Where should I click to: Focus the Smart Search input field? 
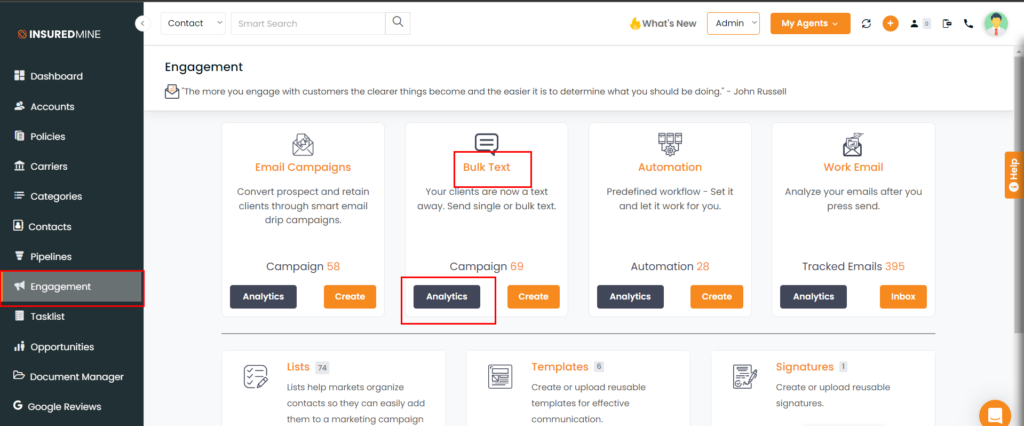pyautogui.click(x=308, y=23)
